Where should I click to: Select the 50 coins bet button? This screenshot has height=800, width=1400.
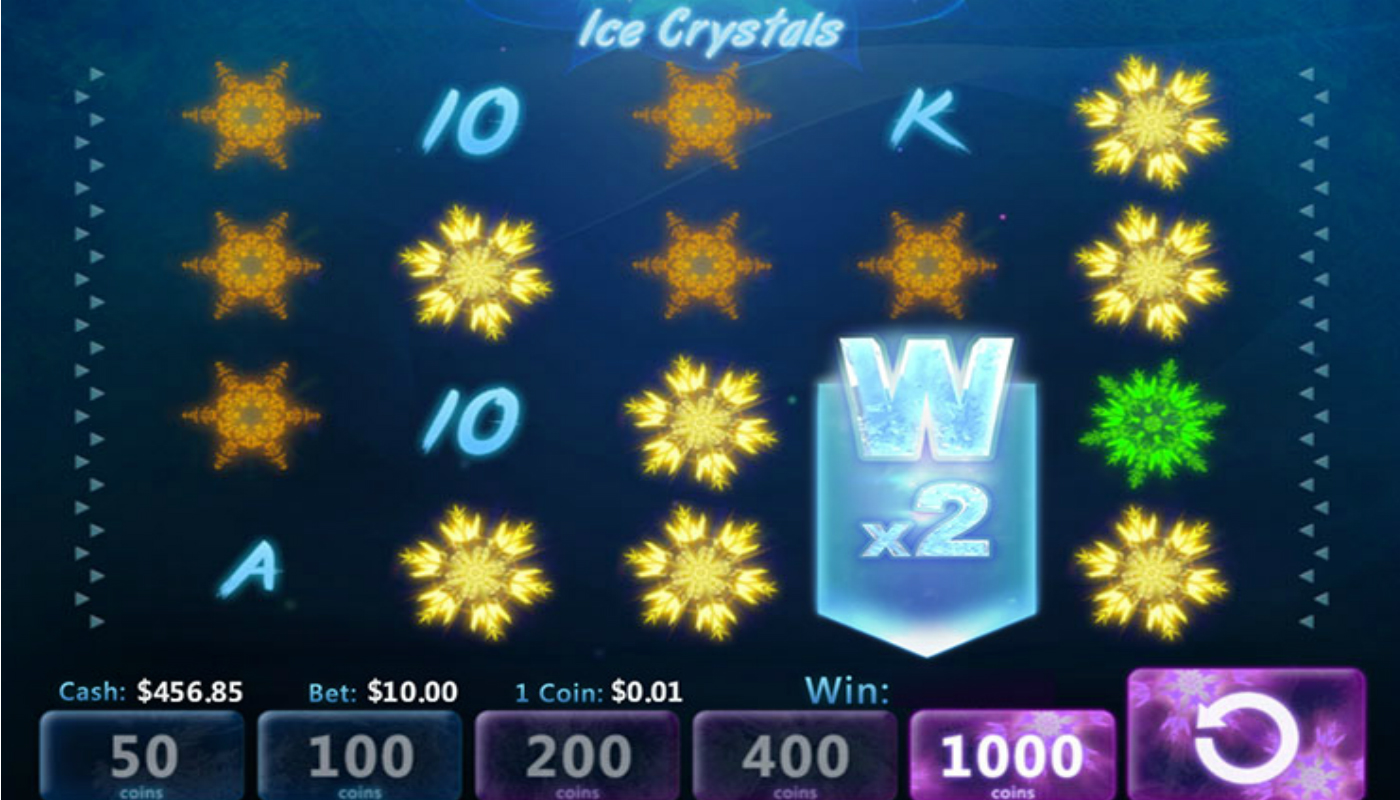pyautogui.click(x=142, y=756)
